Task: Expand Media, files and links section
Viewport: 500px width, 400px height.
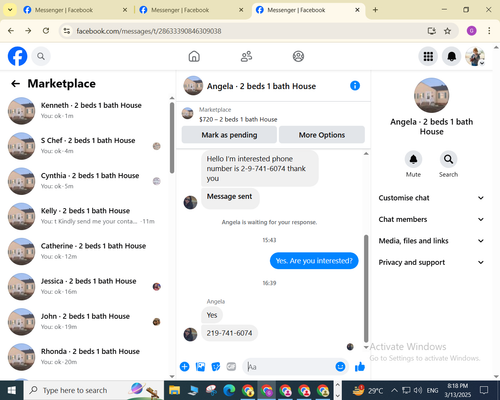Action: click(431, 241)
